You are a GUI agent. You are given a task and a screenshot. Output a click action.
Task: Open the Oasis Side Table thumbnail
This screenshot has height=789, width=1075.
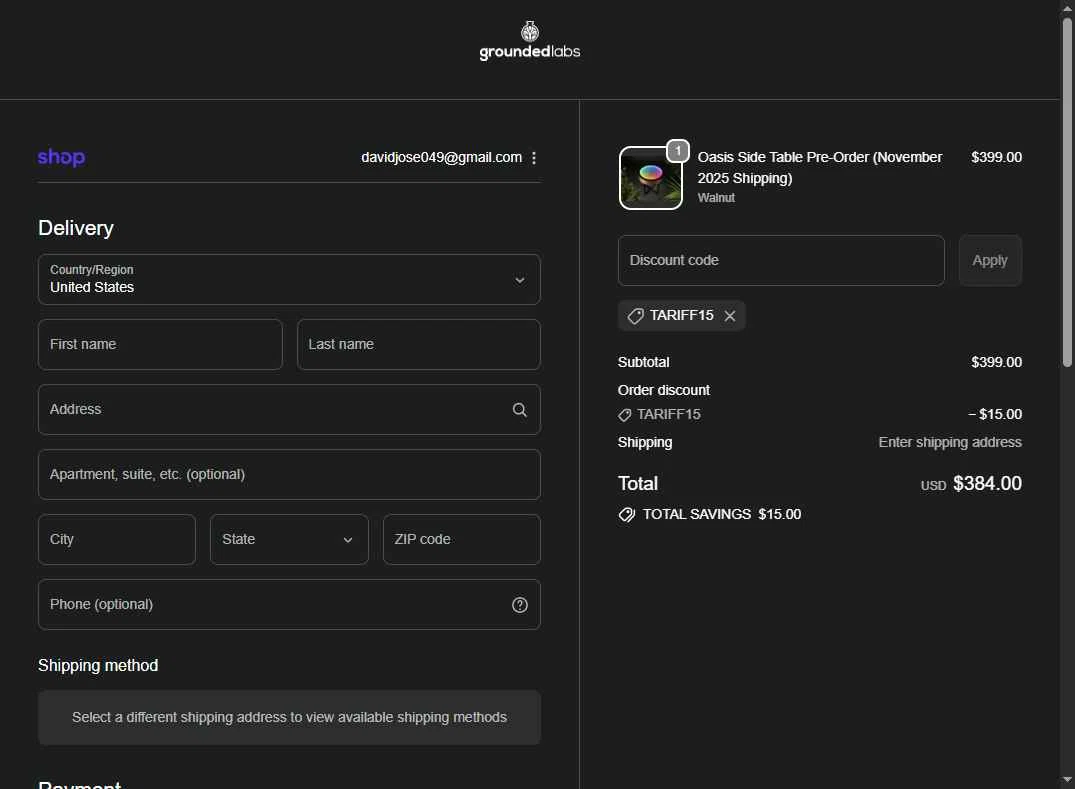click(651, 178)
